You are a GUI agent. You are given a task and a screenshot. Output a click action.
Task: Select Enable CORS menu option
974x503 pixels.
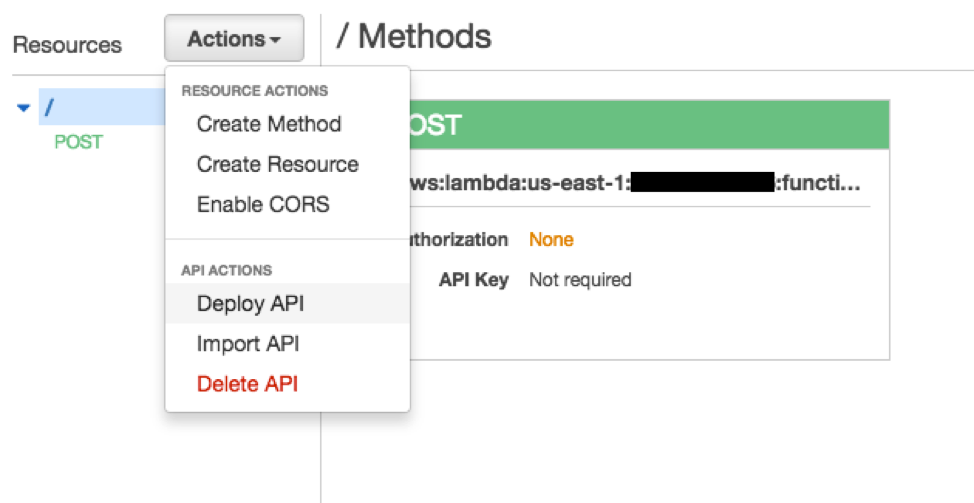[263, 204]
